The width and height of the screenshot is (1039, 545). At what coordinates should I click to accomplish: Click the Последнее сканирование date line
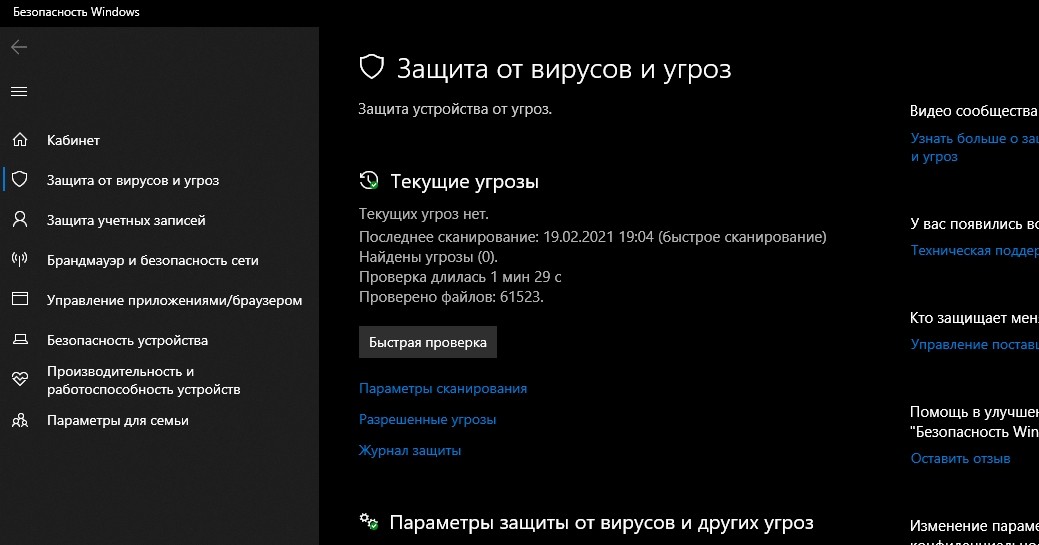pos(592,237)
